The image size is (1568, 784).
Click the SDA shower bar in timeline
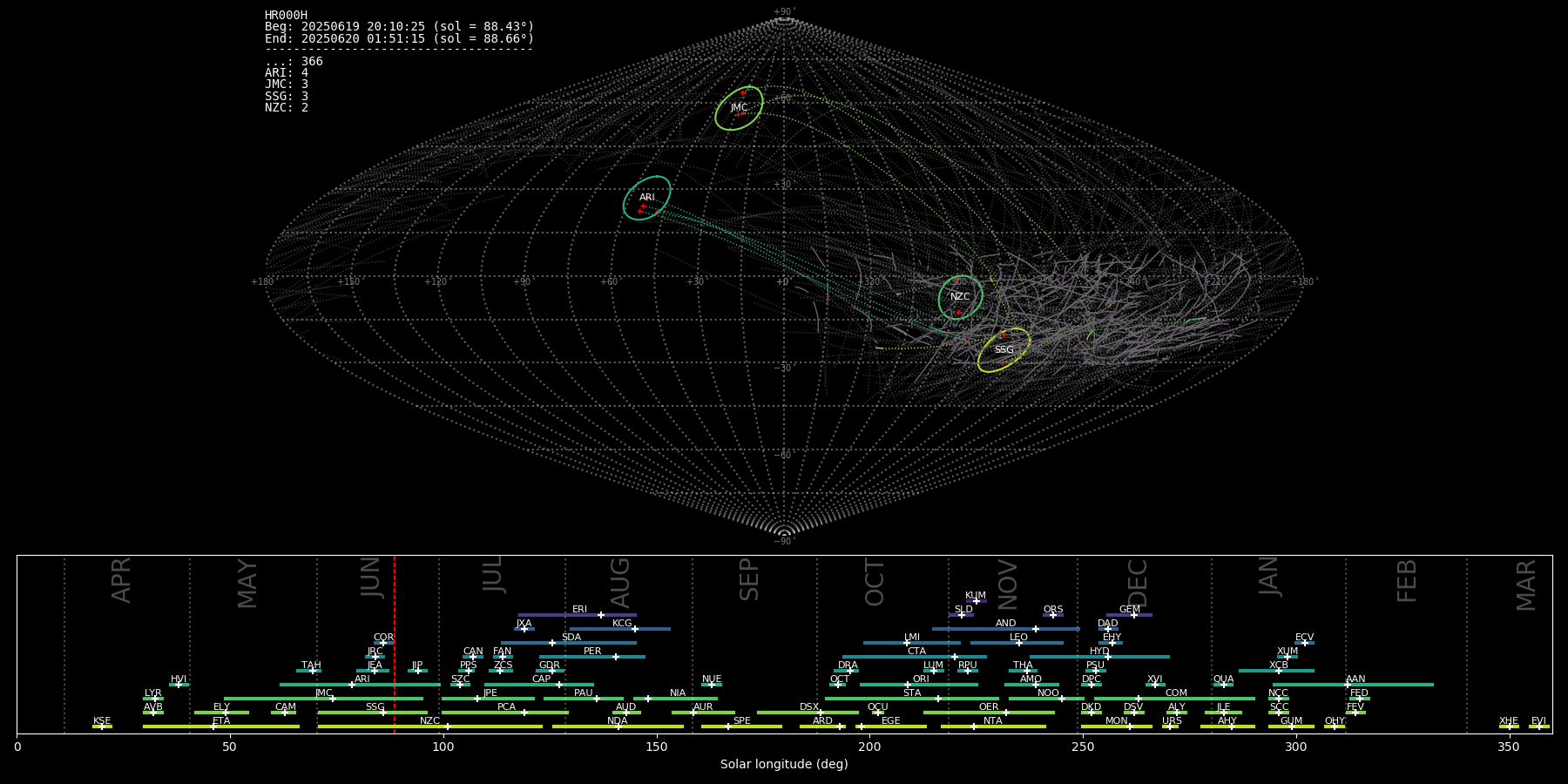point(569,643)
